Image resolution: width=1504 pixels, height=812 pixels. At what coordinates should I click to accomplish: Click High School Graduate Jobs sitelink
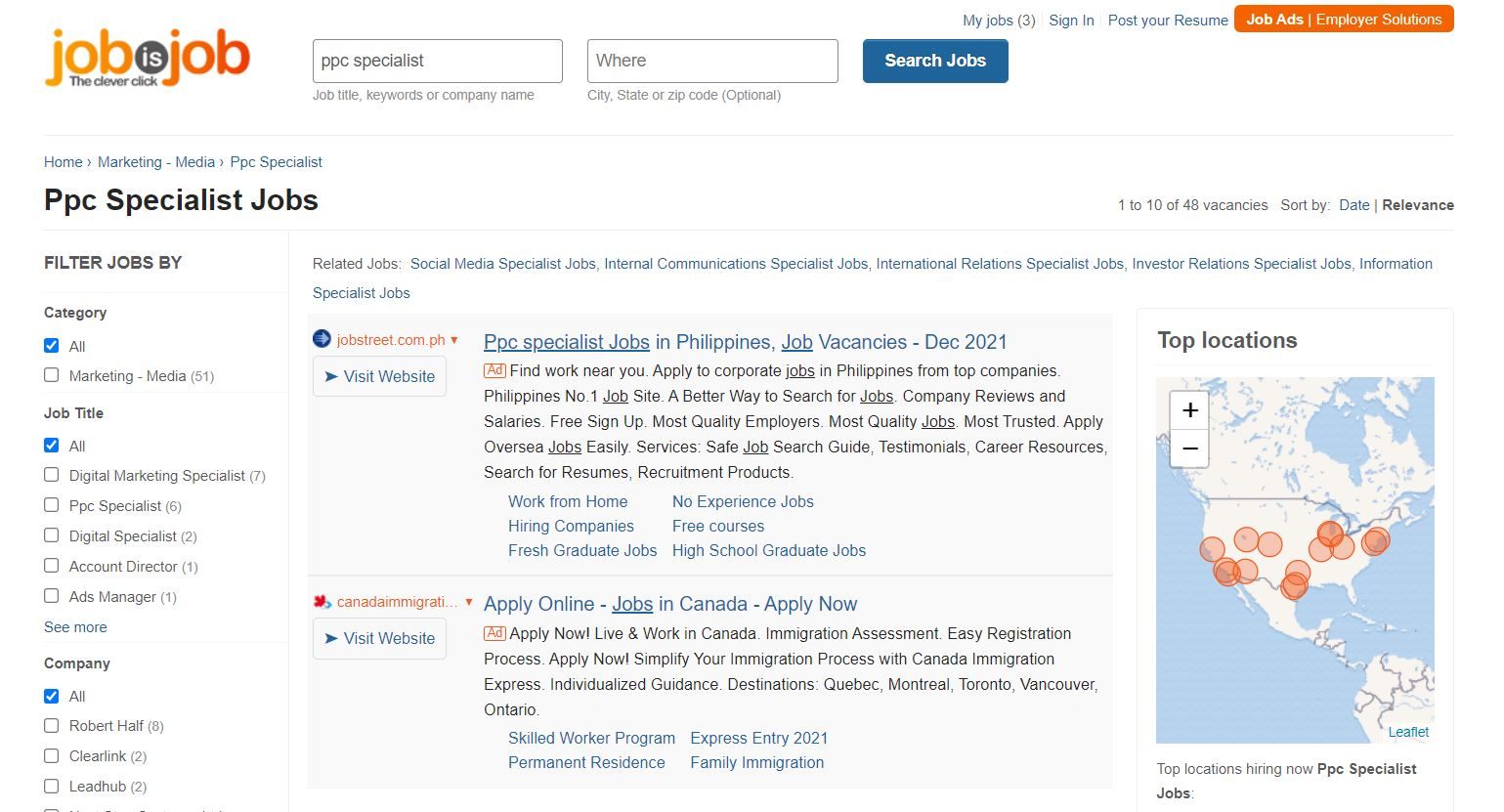[x=769, y=550]
